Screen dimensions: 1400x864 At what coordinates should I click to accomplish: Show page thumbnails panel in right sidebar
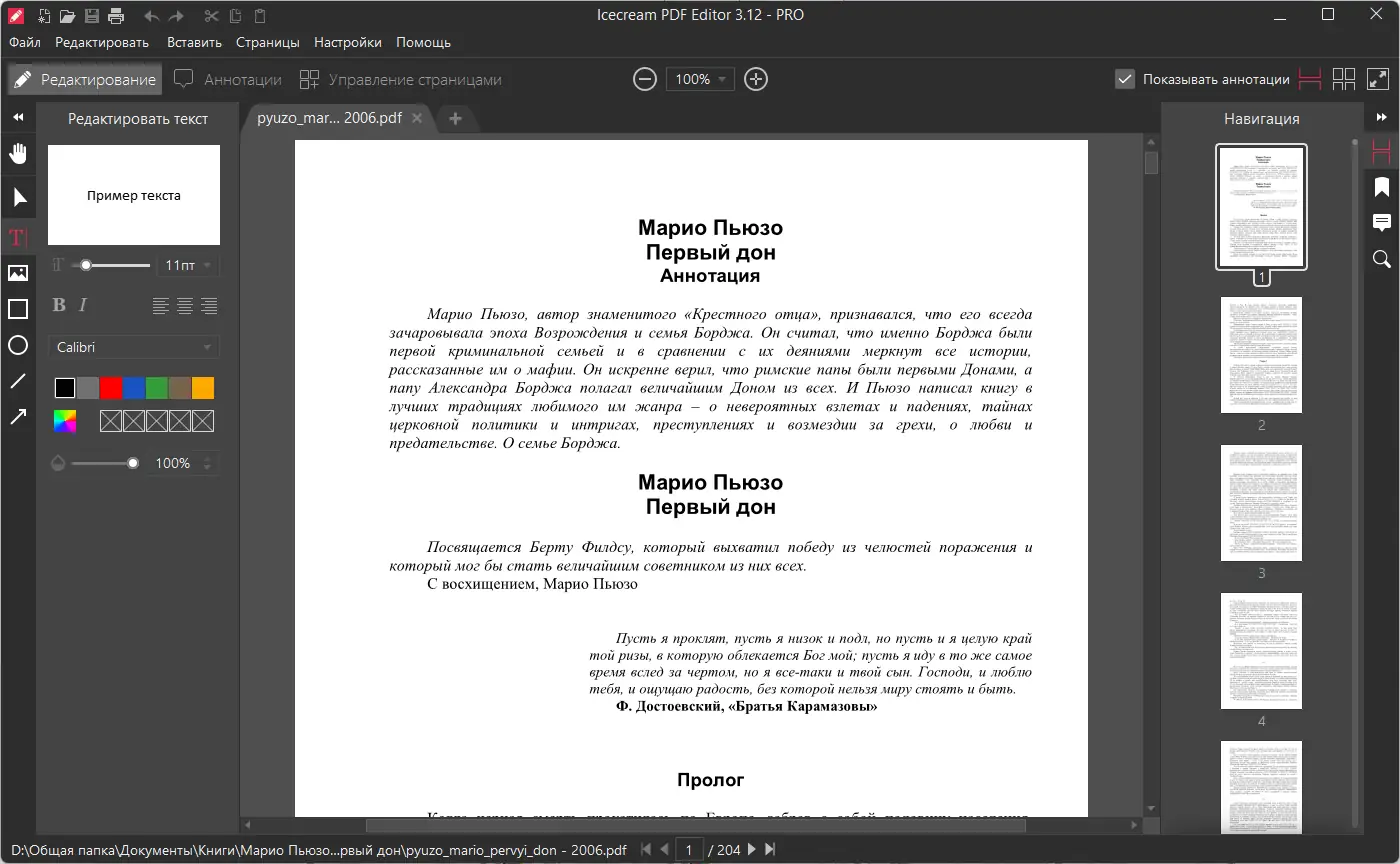point(1382,151)
